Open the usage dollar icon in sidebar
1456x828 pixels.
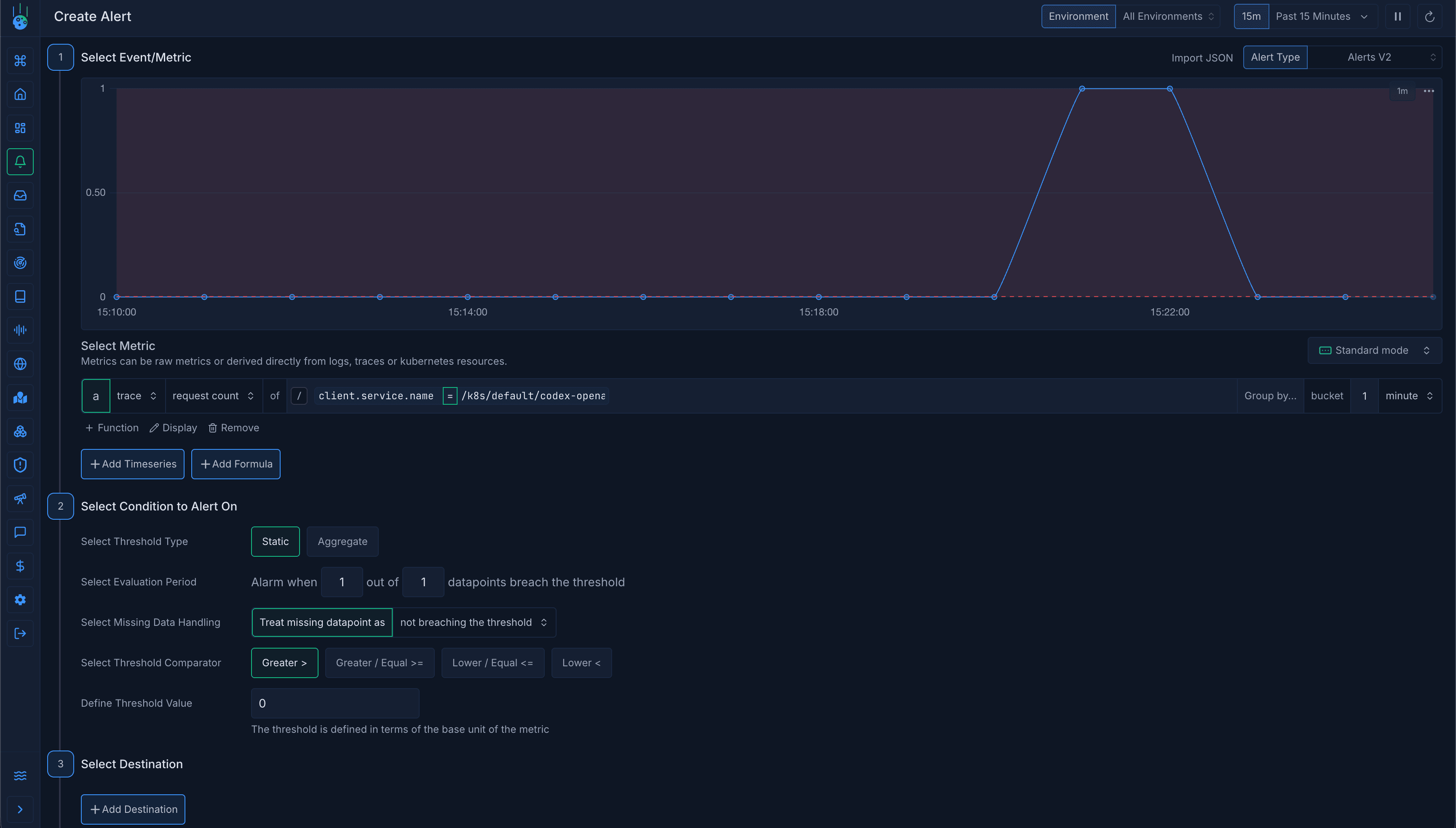pyautogui.click(x=21, y=566)
